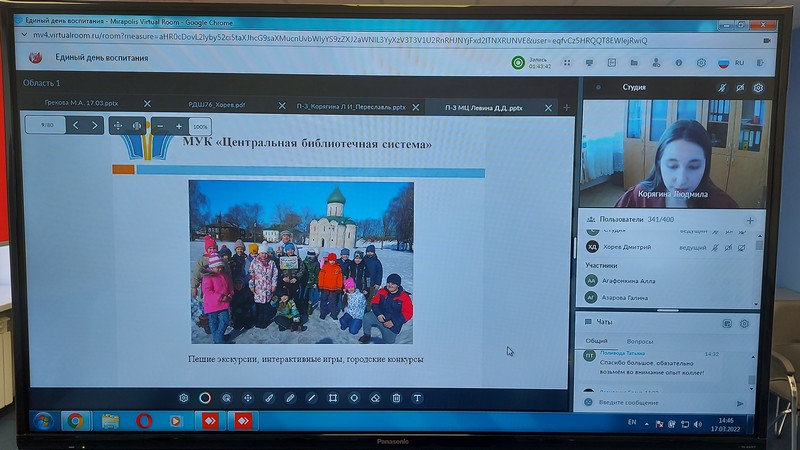Switch to tab РДШ76_Хорев.pdf
This screenshot has width=800, height=450.
pos(217,105)
